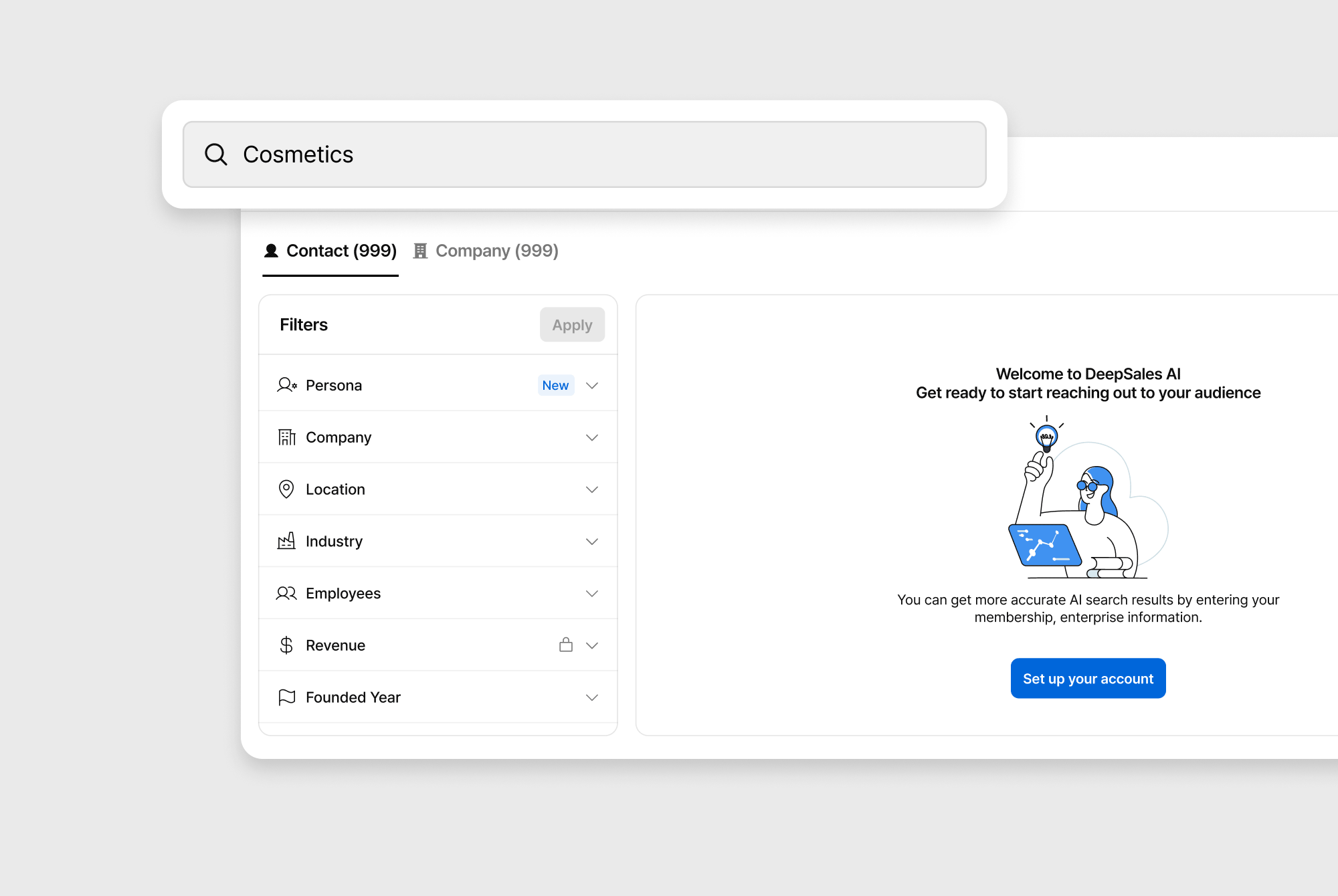The width and height of the screenshot is (1338, 896).
Task: Expand the Founded Year filter chevron
Action: click(592, 697)
